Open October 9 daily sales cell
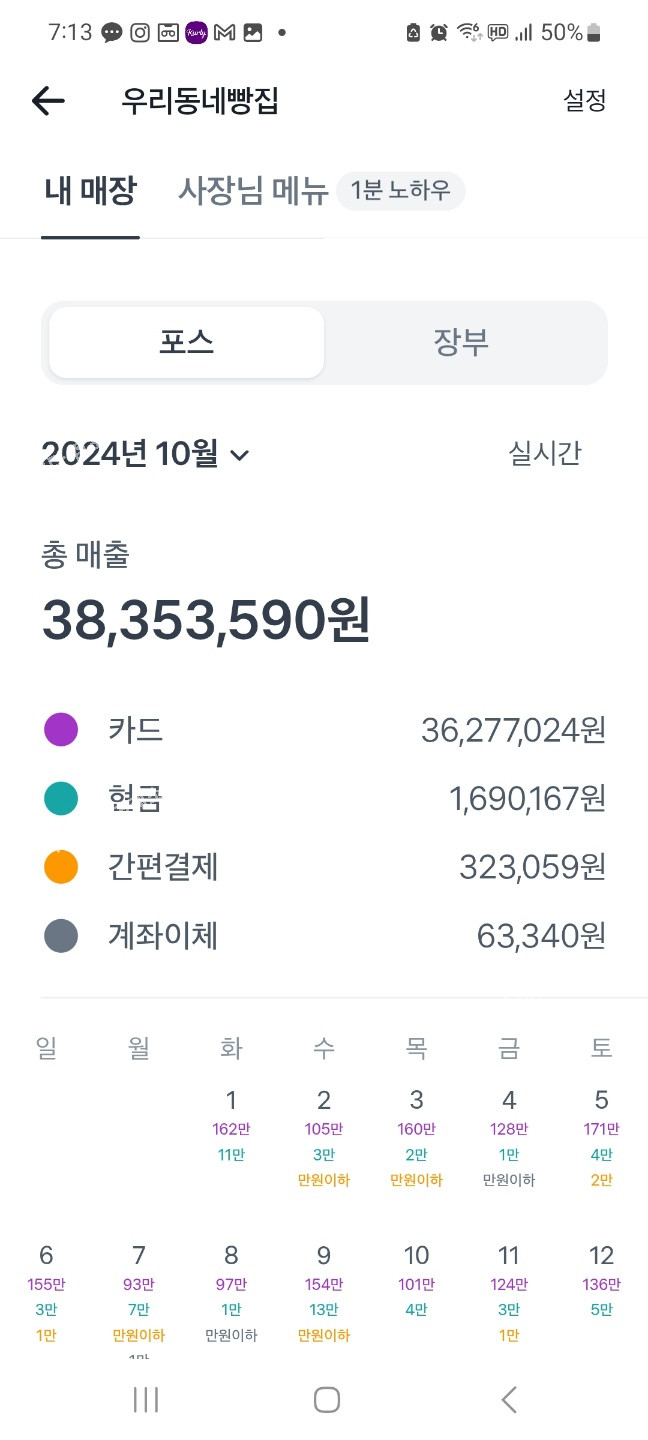 point(324,1293)
